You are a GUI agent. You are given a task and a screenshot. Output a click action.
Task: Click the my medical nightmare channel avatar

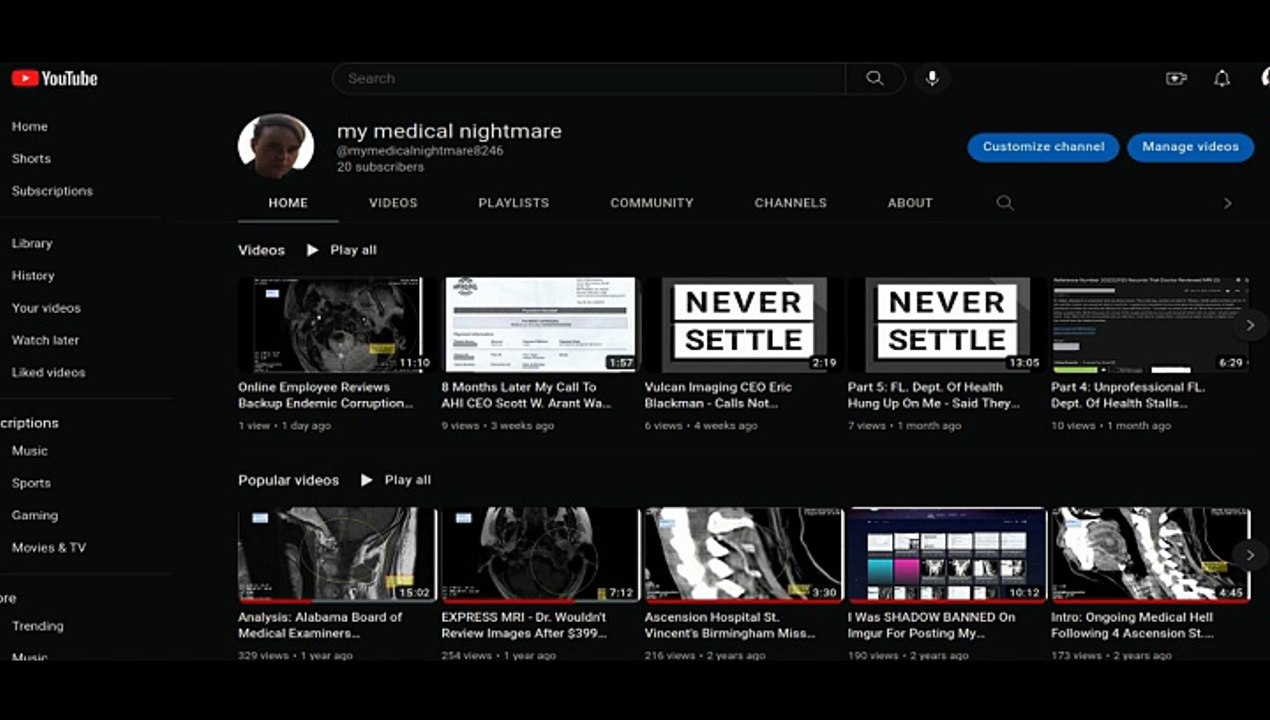coord(276,147)
